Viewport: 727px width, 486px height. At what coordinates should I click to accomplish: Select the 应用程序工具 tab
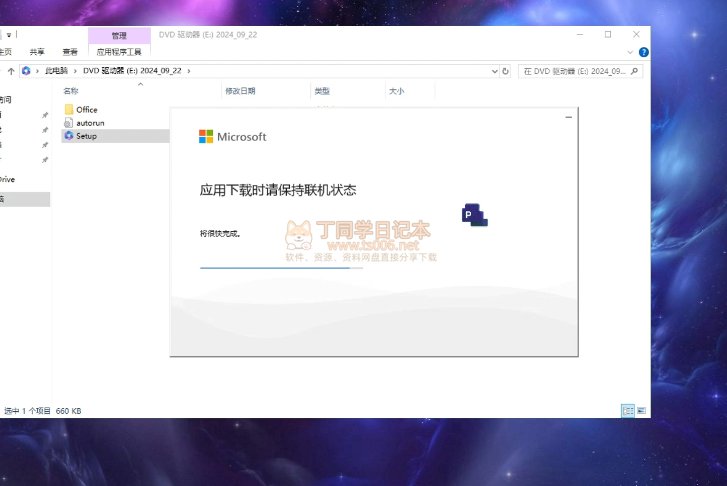[x=119, y=51]
